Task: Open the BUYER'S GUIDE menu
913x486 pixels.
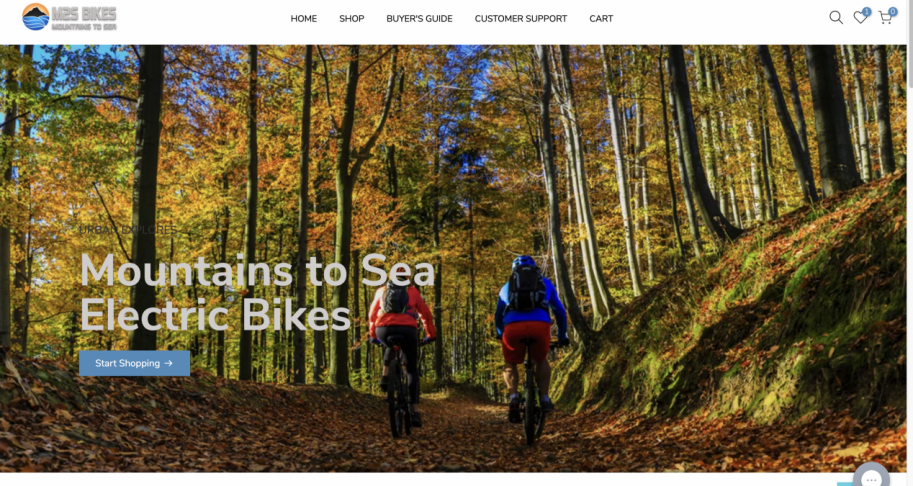Action: click(419, 19)
